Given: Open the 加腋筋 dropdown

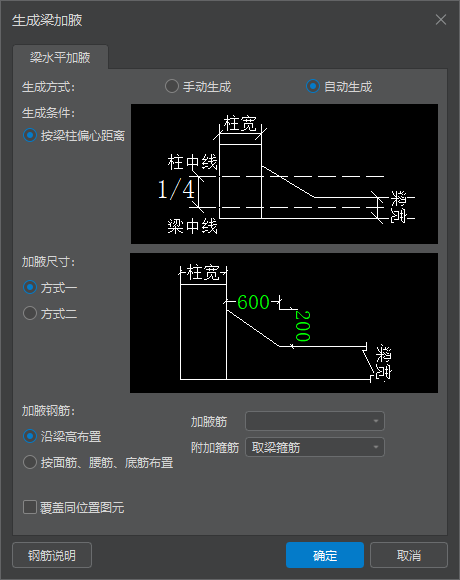Looking at the screenshot, I should [x=315, y=421].
